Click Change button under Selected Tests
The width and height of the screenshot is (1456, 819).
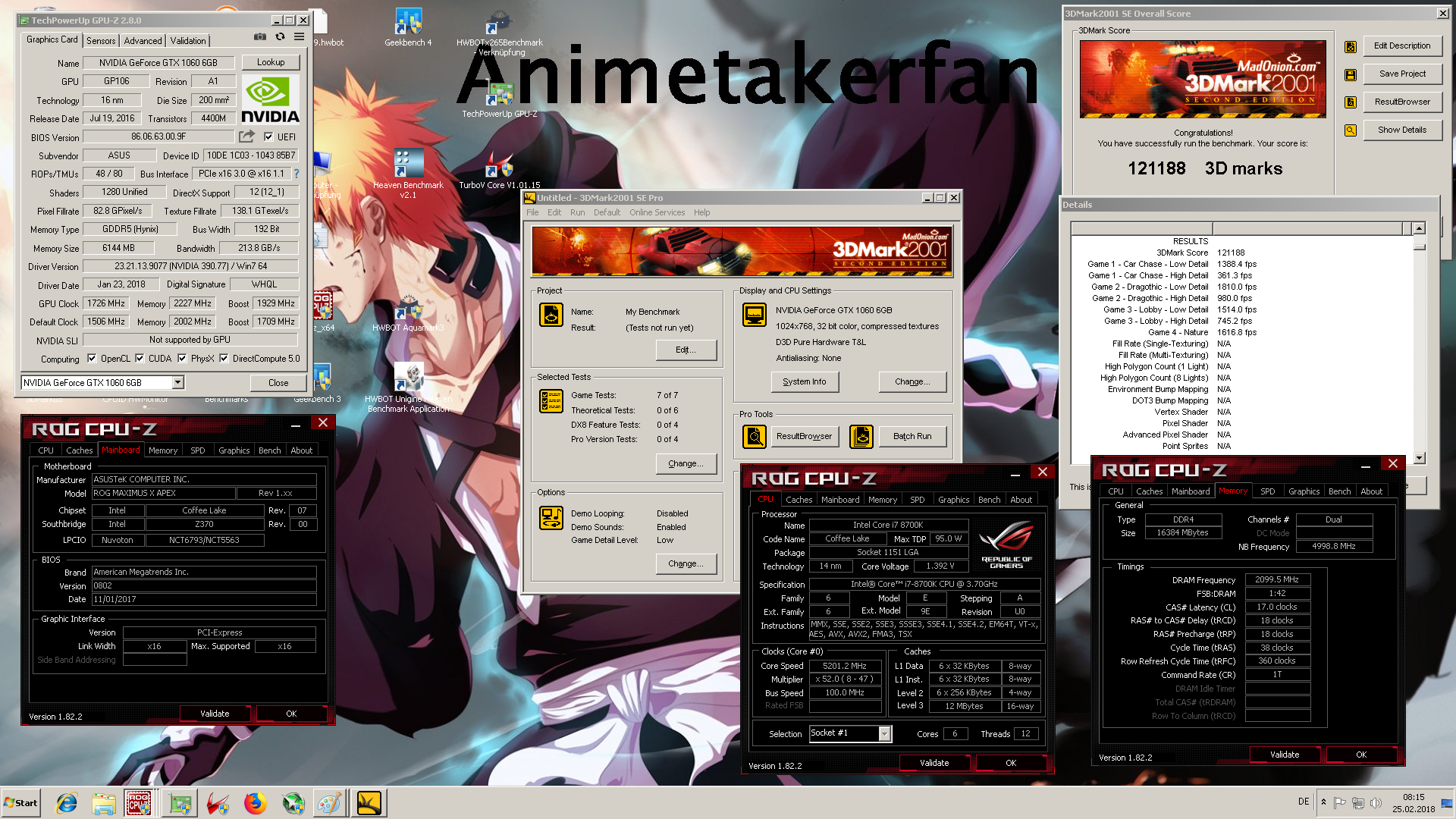[x=686, y=463]
